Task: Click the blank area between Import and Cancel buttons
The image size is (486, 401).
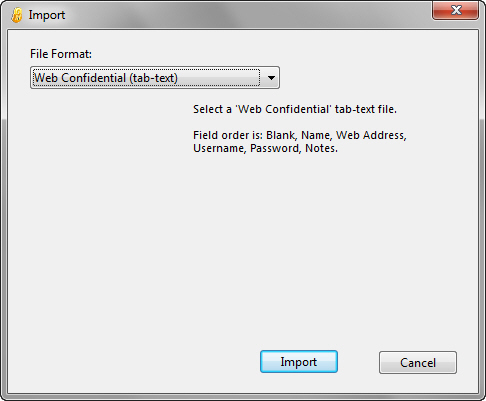Action: (x=358, y=362)
